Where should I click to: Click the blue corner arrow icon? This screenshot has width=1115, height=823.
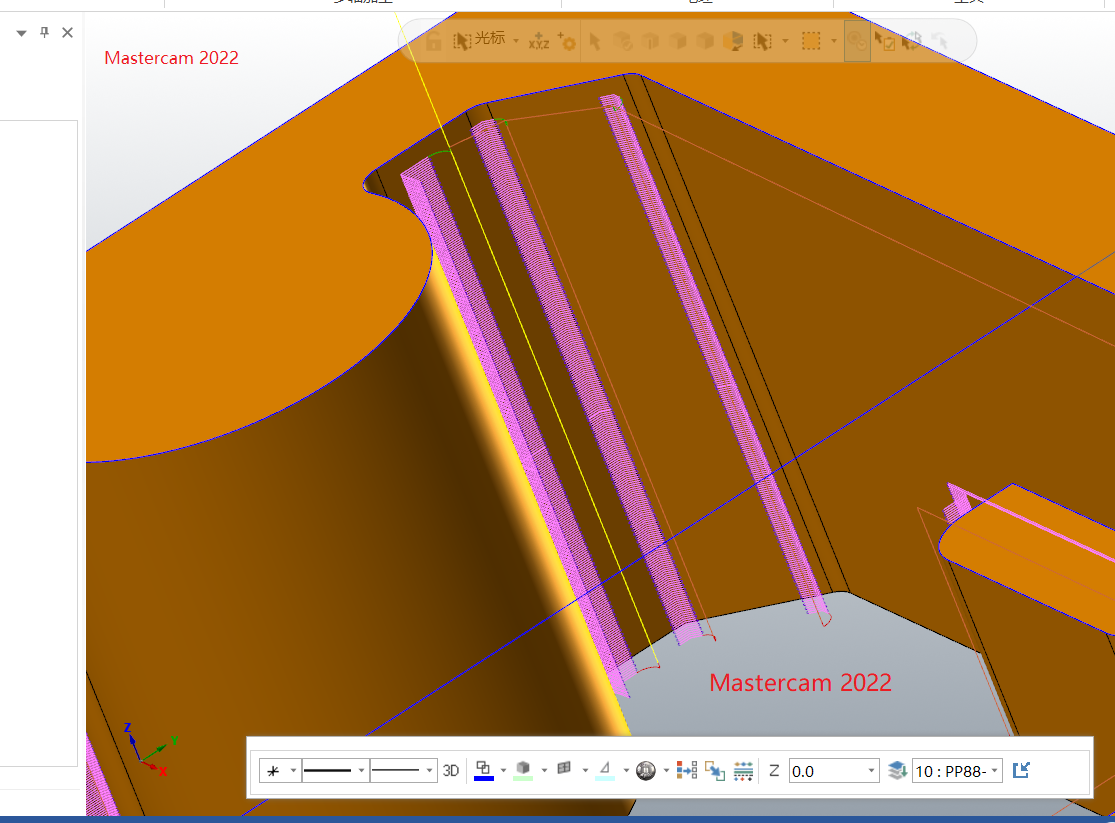click(x=1020, y=770)
